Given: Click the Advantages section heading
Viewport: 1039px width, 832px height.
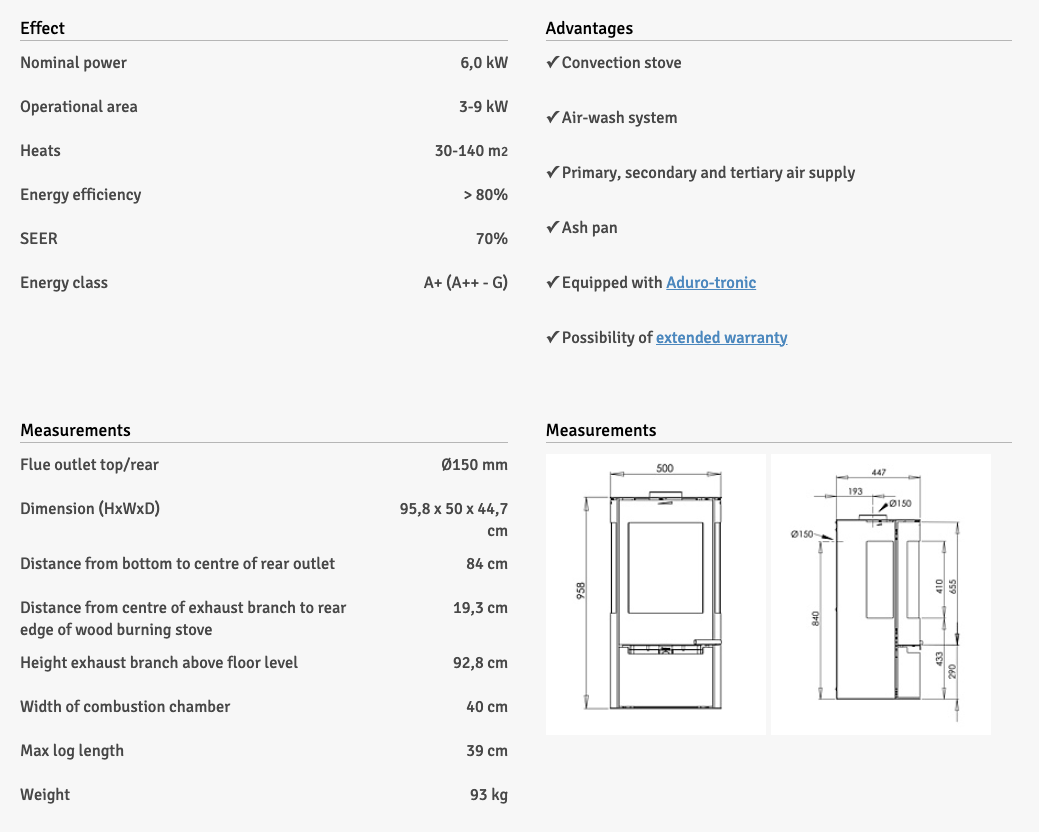Looking at the screenshot, I should [589, 28].
